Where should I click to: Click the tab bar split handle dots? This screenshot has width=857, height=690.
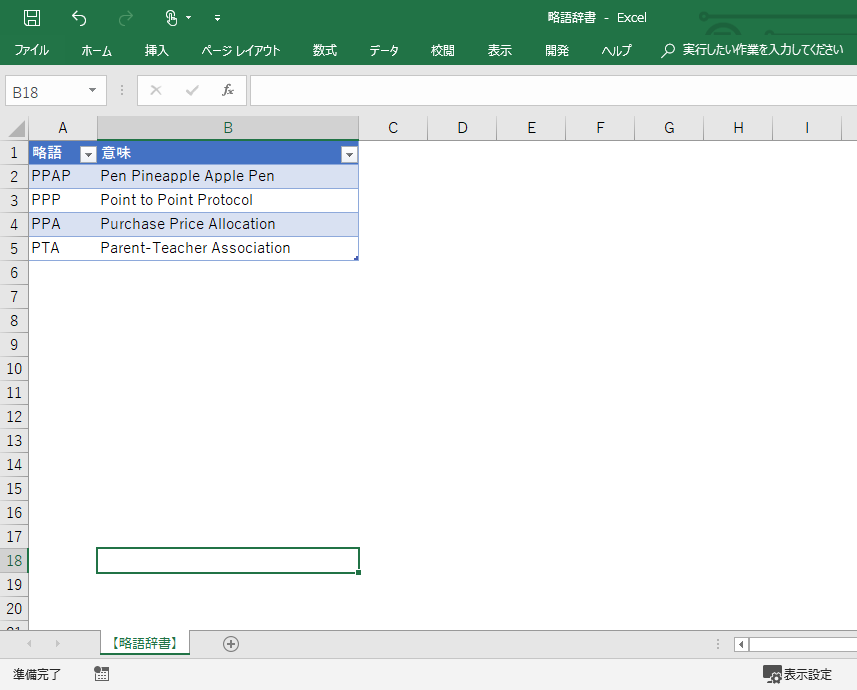click(718, 644)
